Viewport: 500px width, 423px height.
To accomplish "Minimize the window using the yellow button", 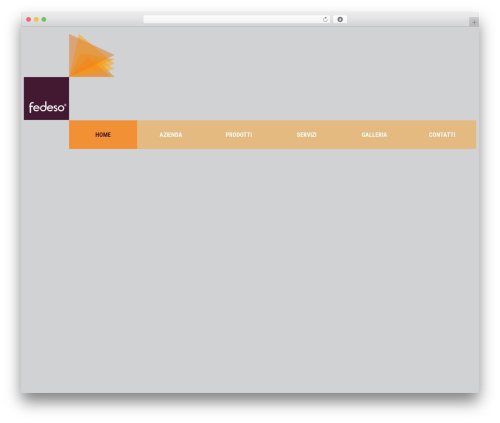I will 36,19.
